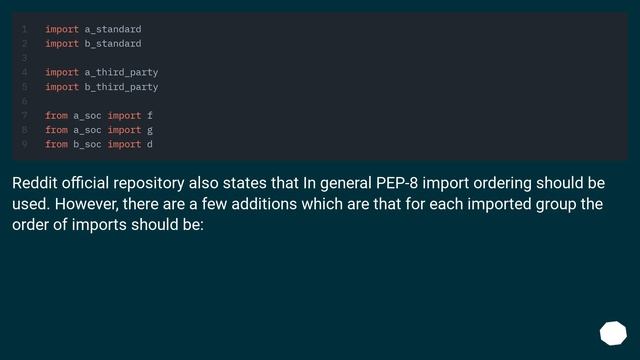The height and width of the screenshot is (360, 640).
Task: Click the phrase 'order of imports should be:'
Action: (x=108, y=224)
